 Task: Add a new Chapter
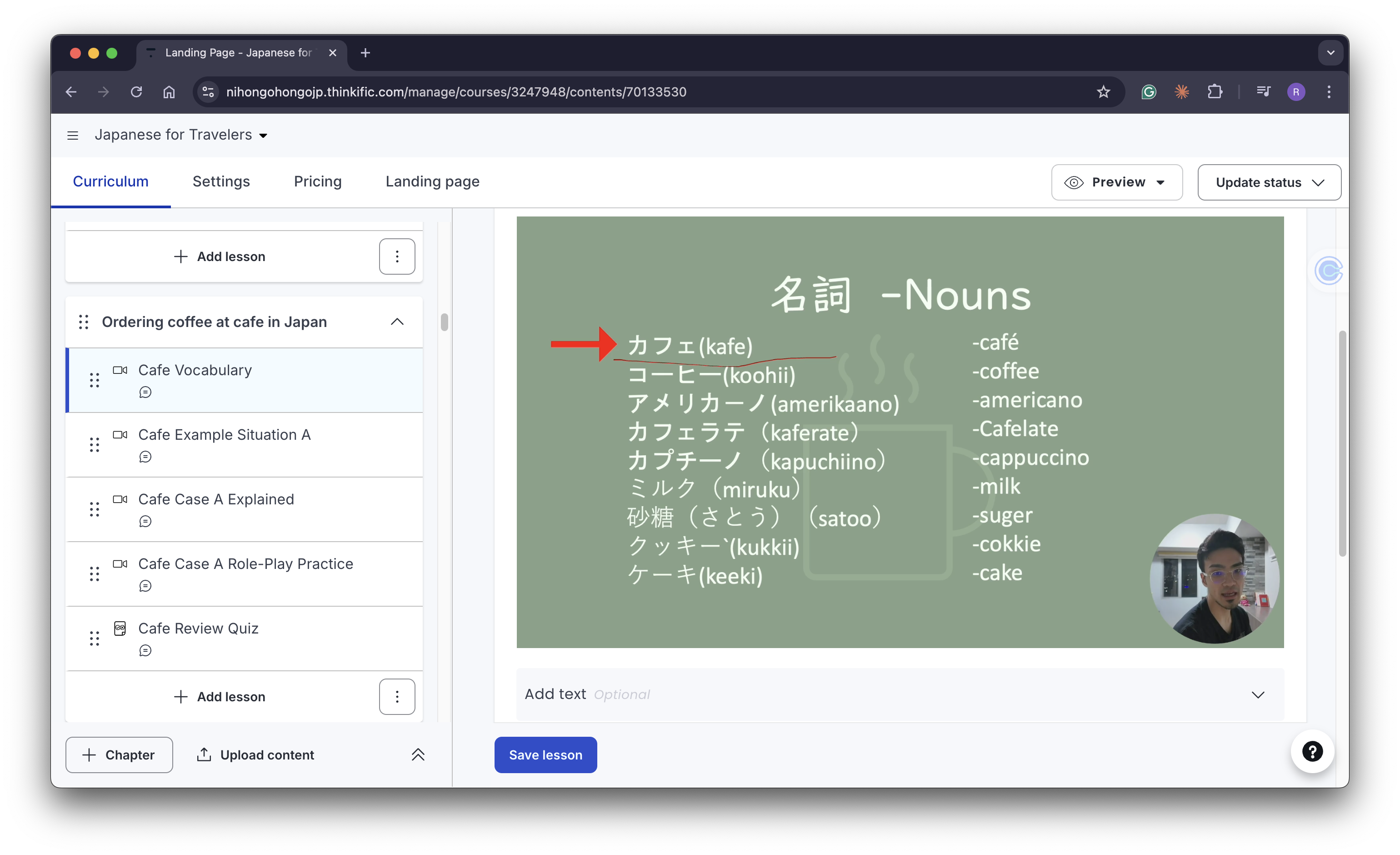click(119, 754)
